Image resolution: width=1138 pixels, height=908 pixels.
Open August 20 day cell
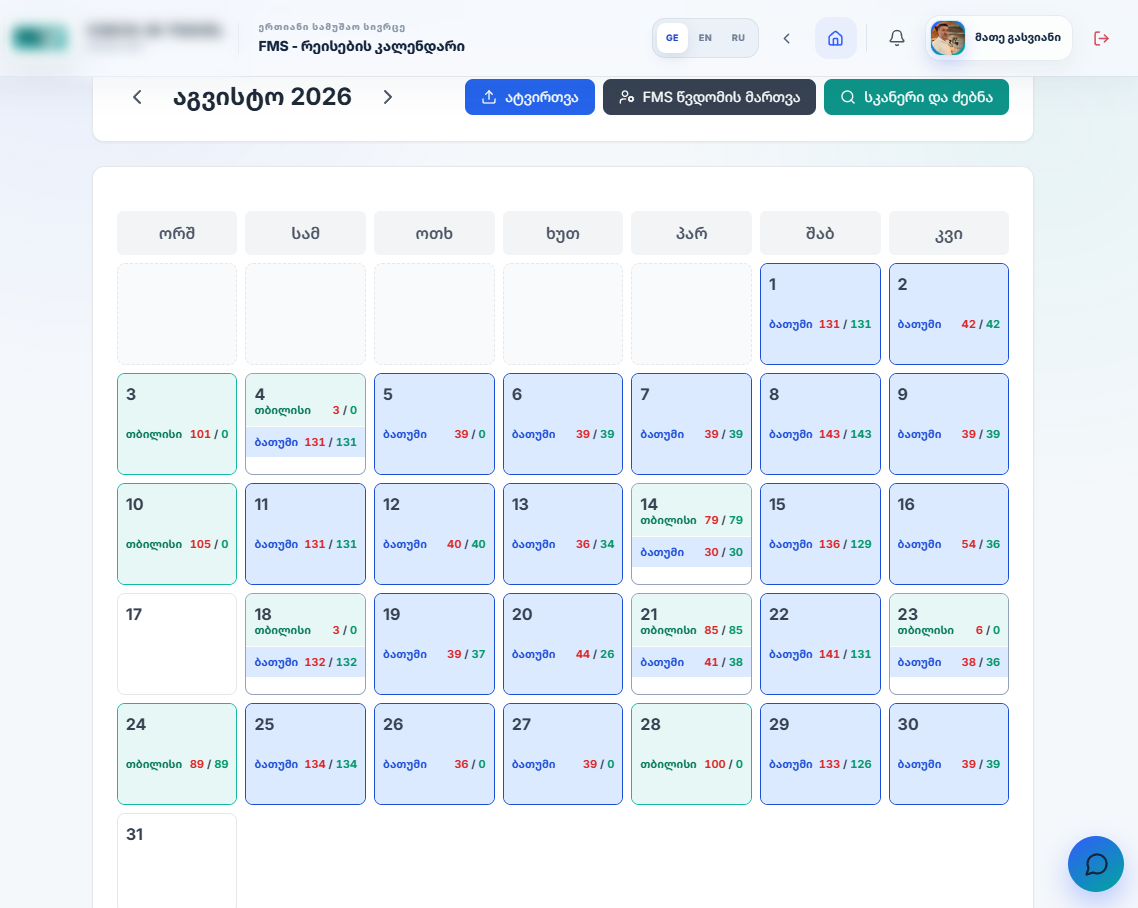(x=562, y=644)
